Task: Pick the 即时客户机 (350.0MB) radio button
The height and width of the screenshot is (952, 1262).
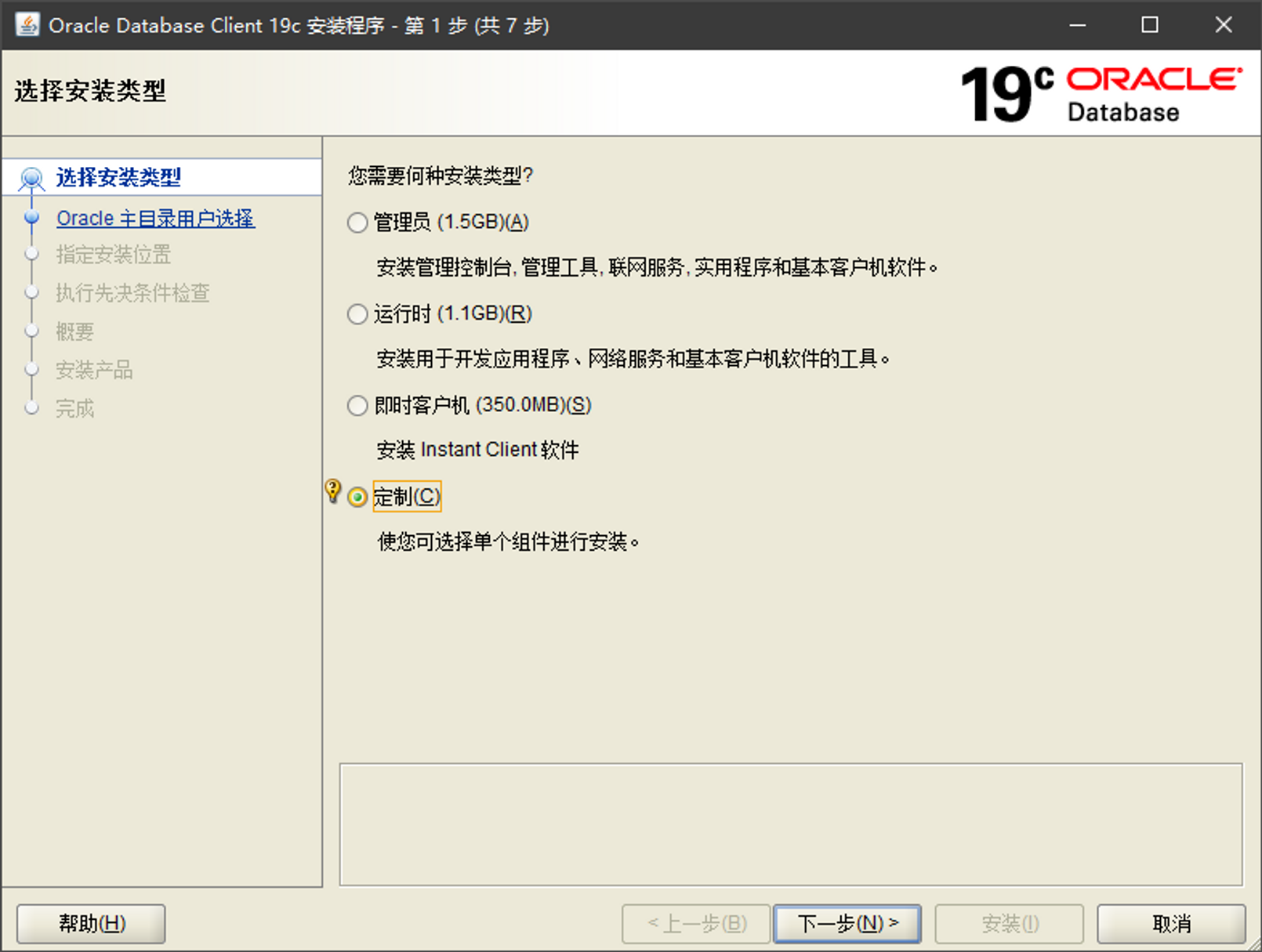Action: click(357, 406)
